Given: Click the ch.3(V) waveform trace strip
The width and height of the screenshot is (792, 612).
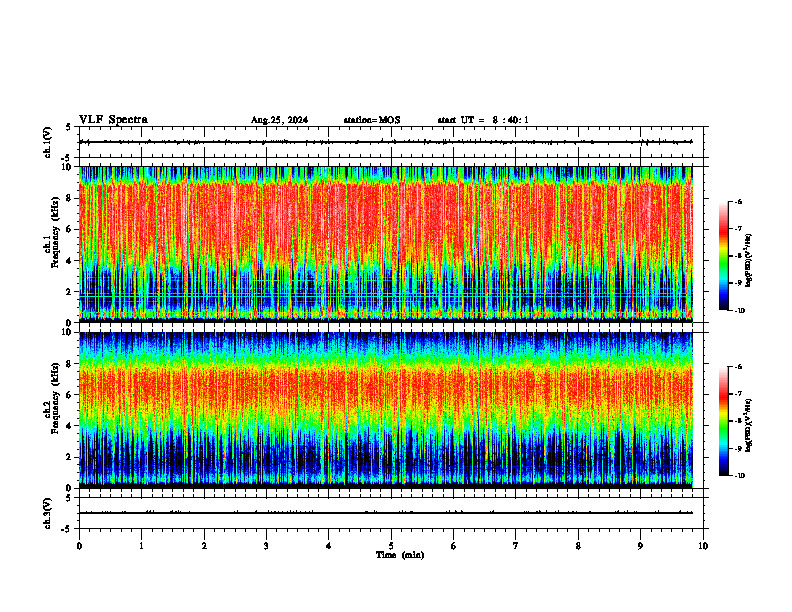Looking at the screenshot, I should click(x=385, y=513).
